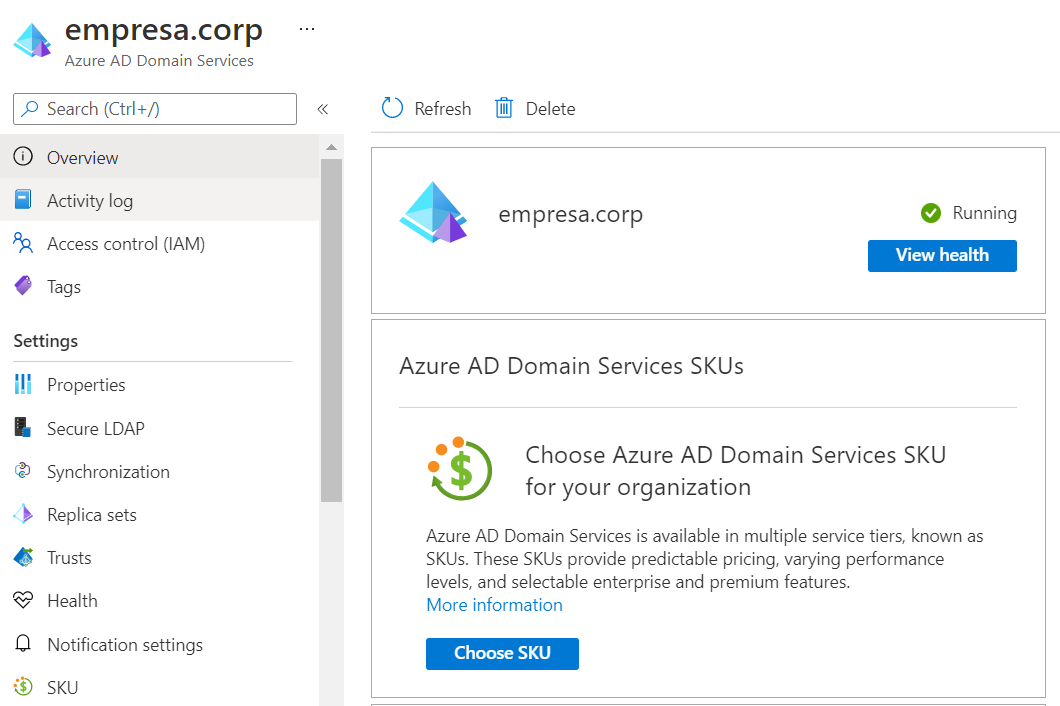Click the large domain icon in overview card

coord(433,212)
